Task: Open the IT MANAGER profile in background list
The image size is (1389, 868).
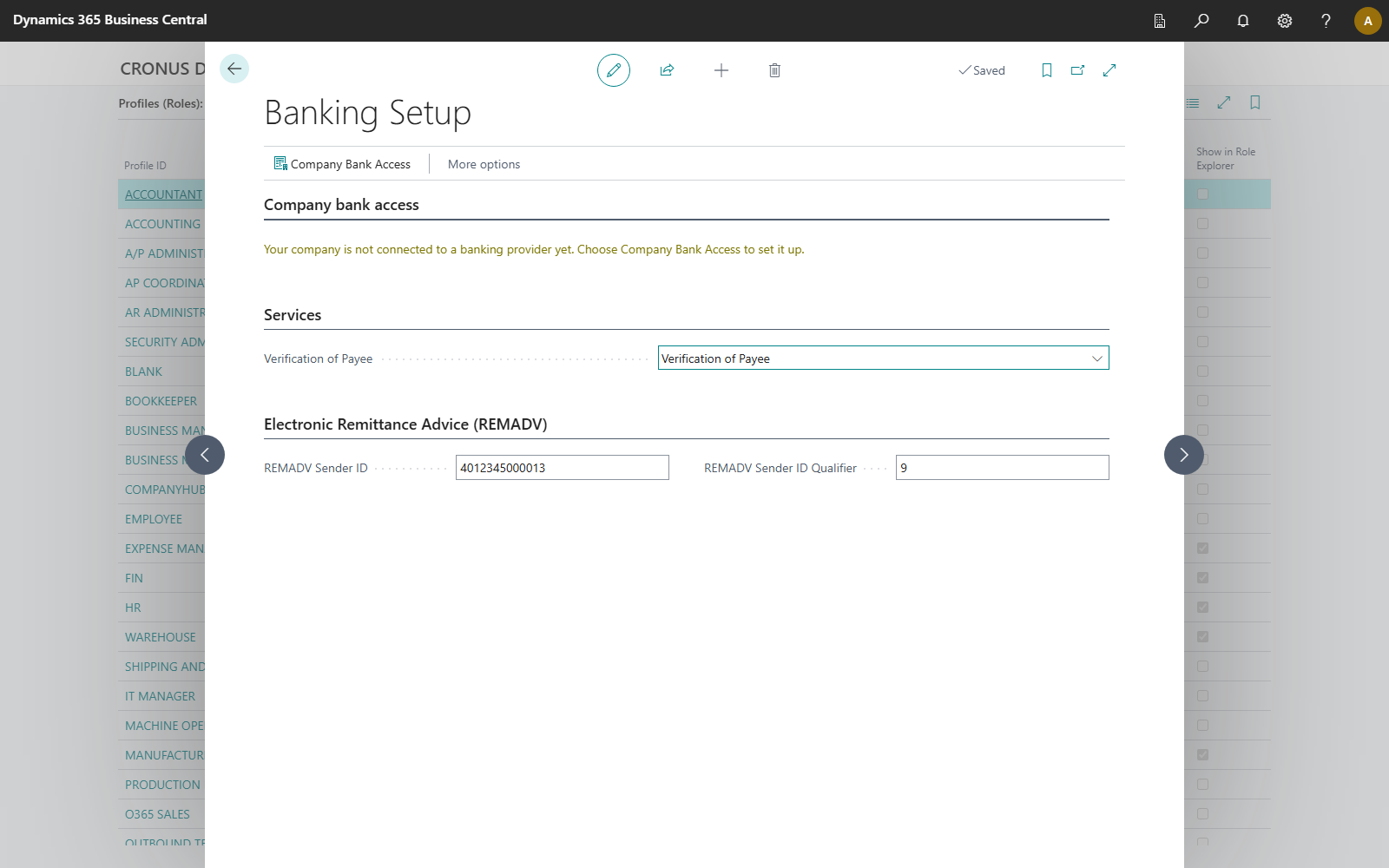Action: coord(161,696)
